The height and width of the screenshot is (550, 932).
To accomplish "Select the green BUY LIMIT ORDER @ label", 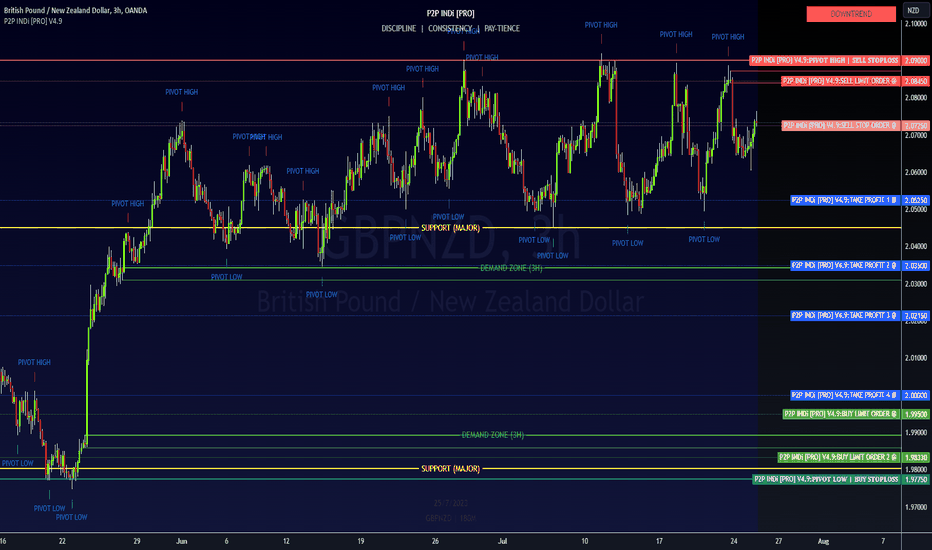I will pos(840,414).
